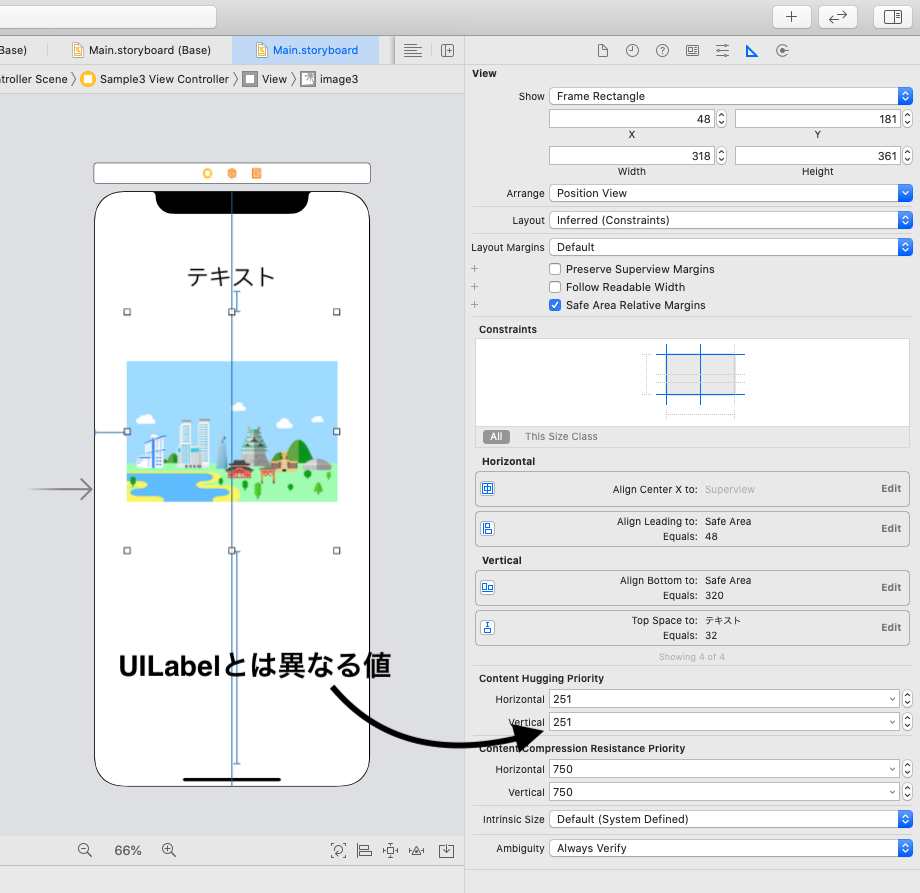Click the Exit icon in scene dock
920x893 pixels.
(x=256, y=173)
